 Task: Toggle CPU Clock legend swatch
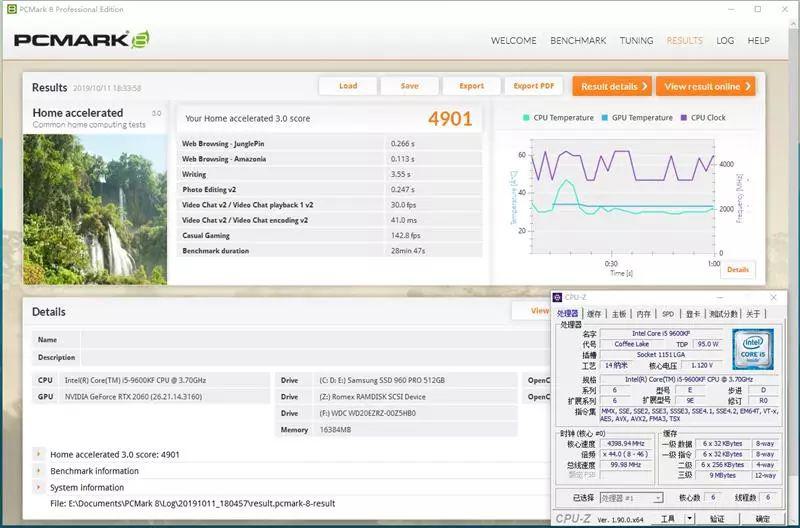[684, 118]
